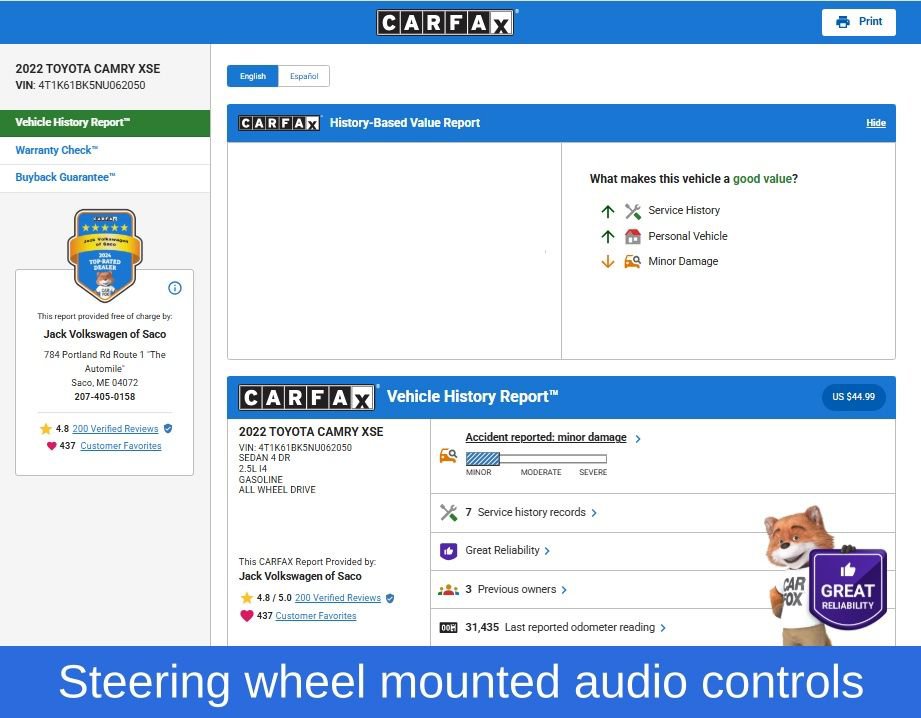Viewport: 921px width, 718px height.
Task: Switch language to Español
Action: (304, 76)
